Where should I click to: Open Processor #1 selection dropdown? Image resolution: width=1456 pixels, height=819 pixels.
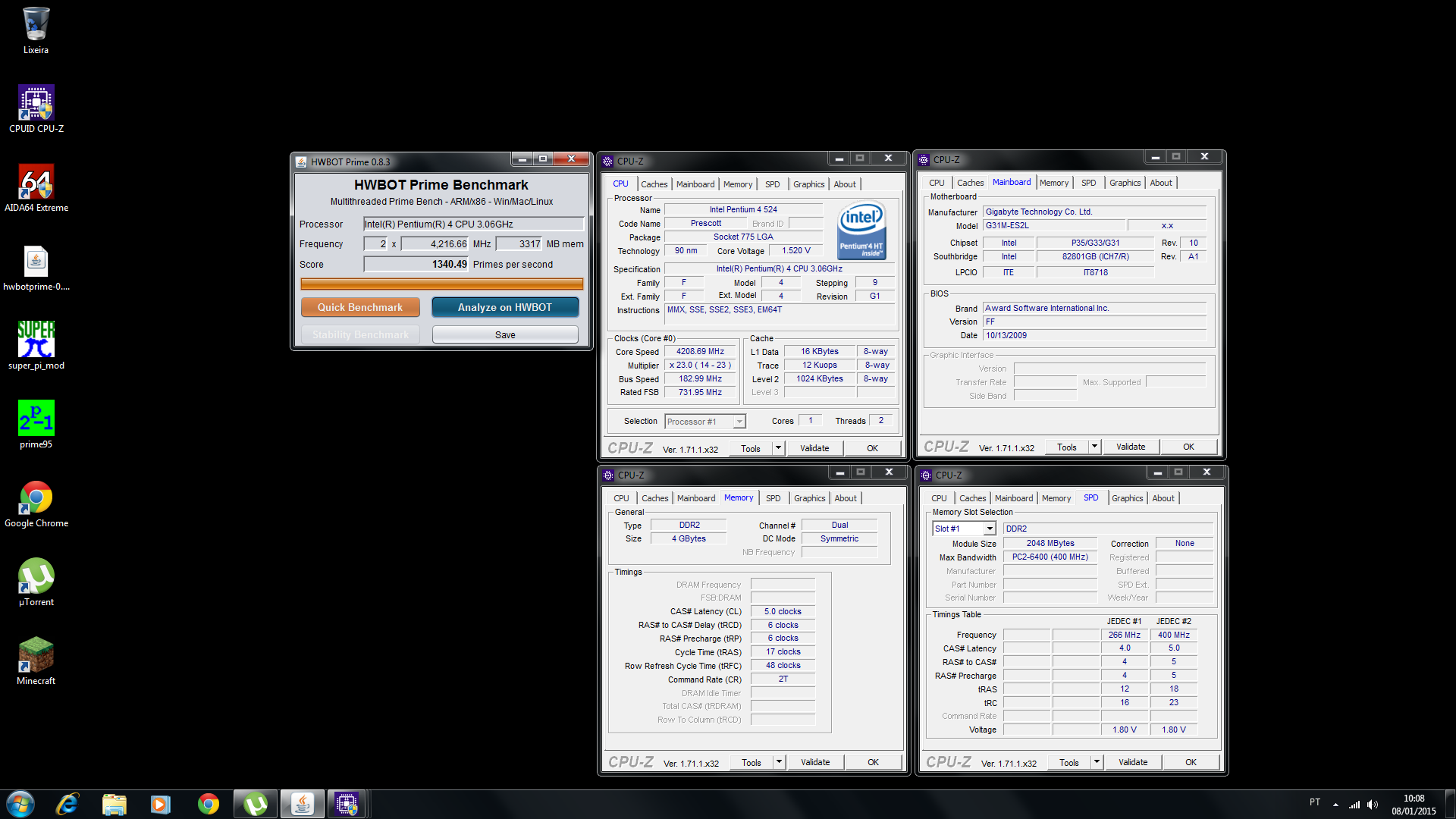coord(705,422)
